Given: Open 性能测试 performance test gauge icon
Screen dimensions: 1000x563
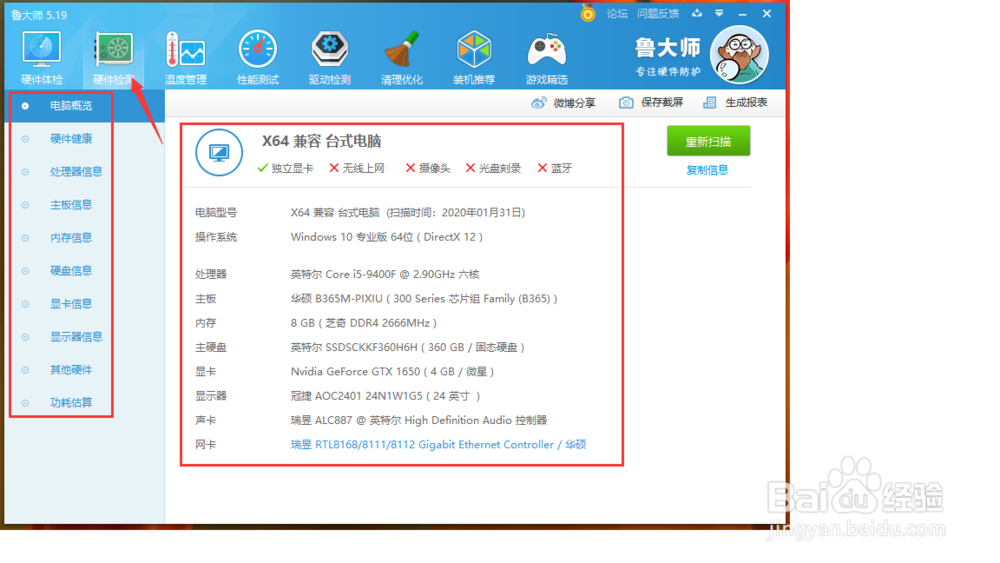Looking at the screenshot, I should 258,49.
